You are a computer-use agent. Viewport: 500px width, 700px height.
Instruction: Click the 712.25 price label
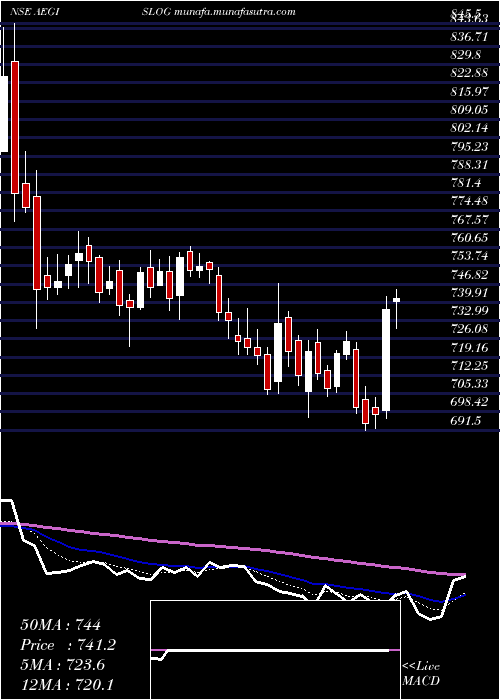click(469, 366)
